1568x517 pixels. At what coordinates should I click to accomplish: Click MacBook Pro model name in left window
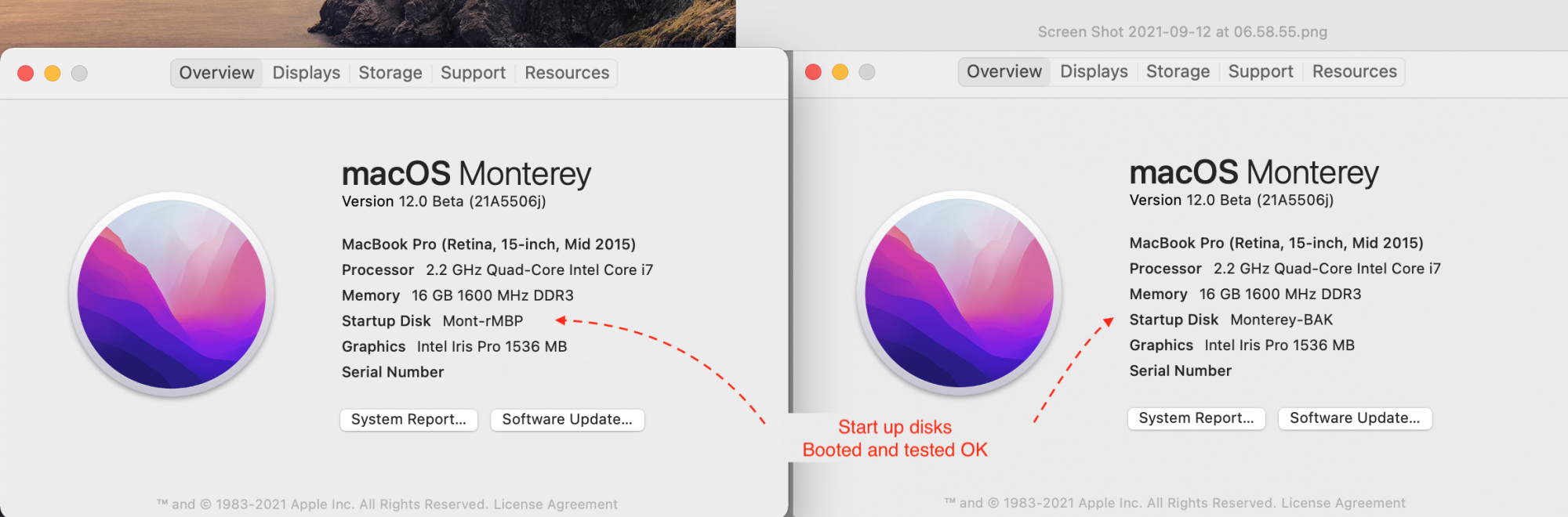click(488, 244)
